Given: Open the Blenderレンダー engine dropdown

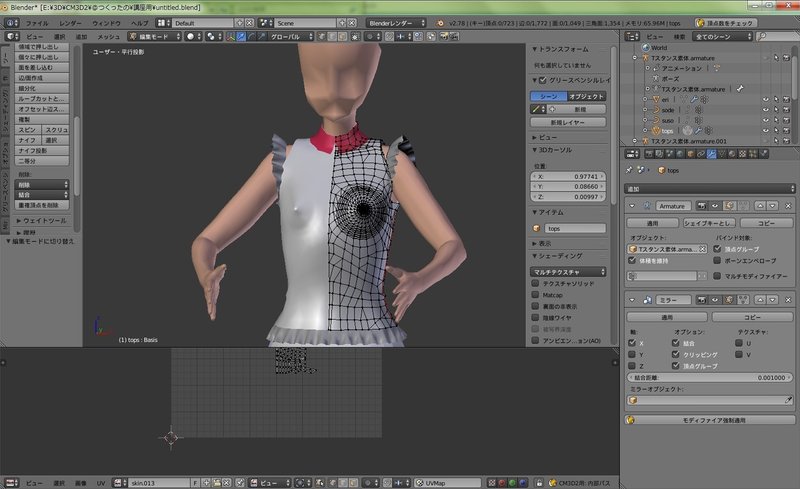Looking at the screenshot, I should pyautogui.click(x=396, y=23).
